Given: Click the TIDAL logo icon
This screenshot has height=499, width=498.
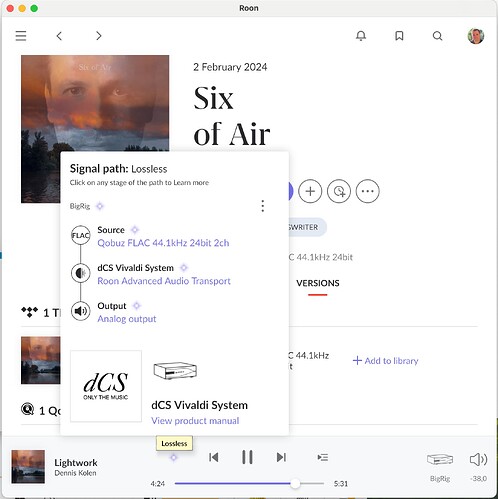Looking at the screenshot, I should [x=29, y=312].
